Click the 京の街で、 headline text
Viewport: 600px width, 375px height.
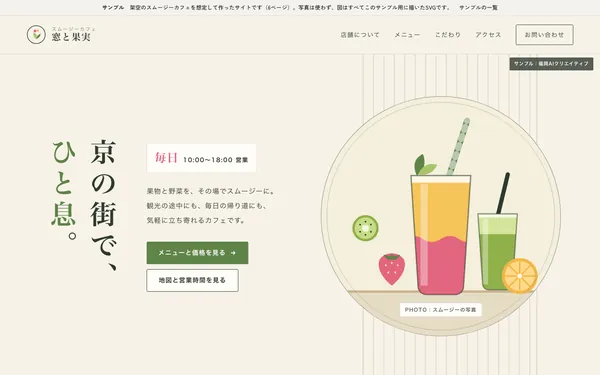pyautogui.click(x=103, y=205)
